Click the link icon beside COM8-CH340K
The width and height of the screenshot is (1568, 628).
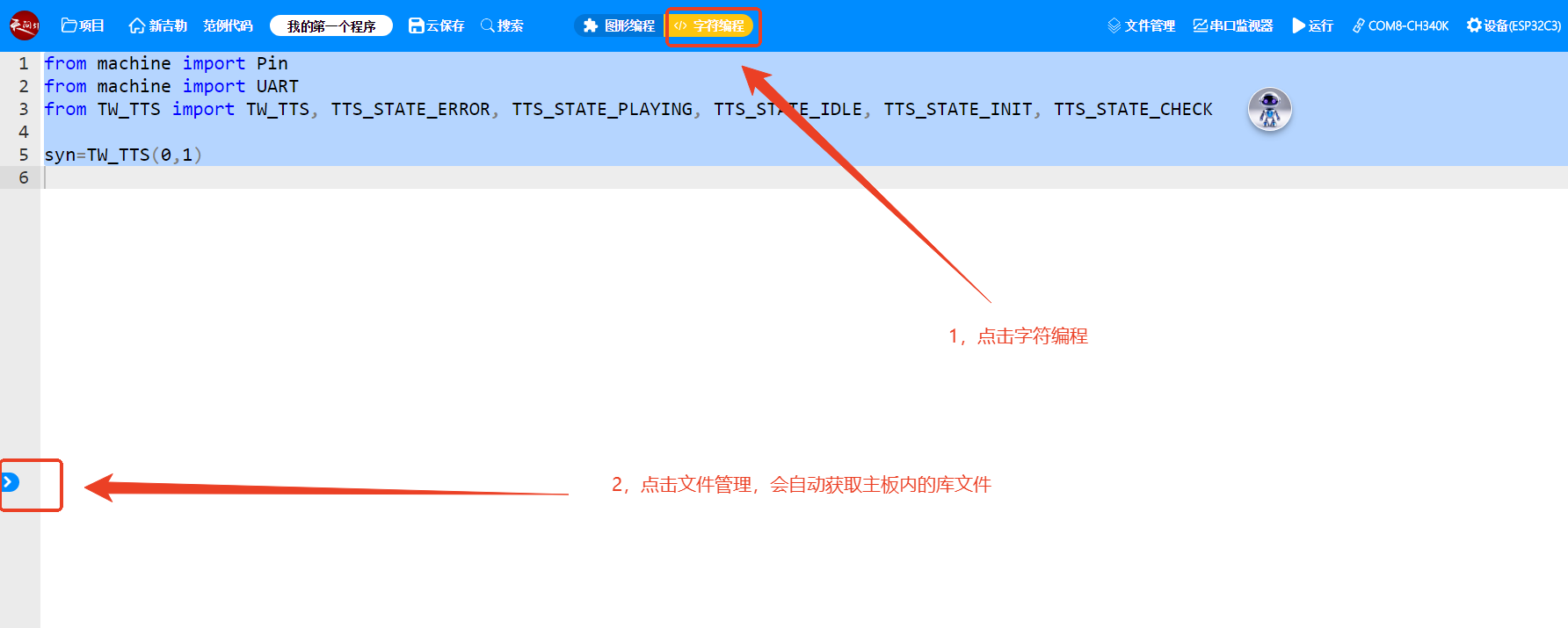(1359, 25)
